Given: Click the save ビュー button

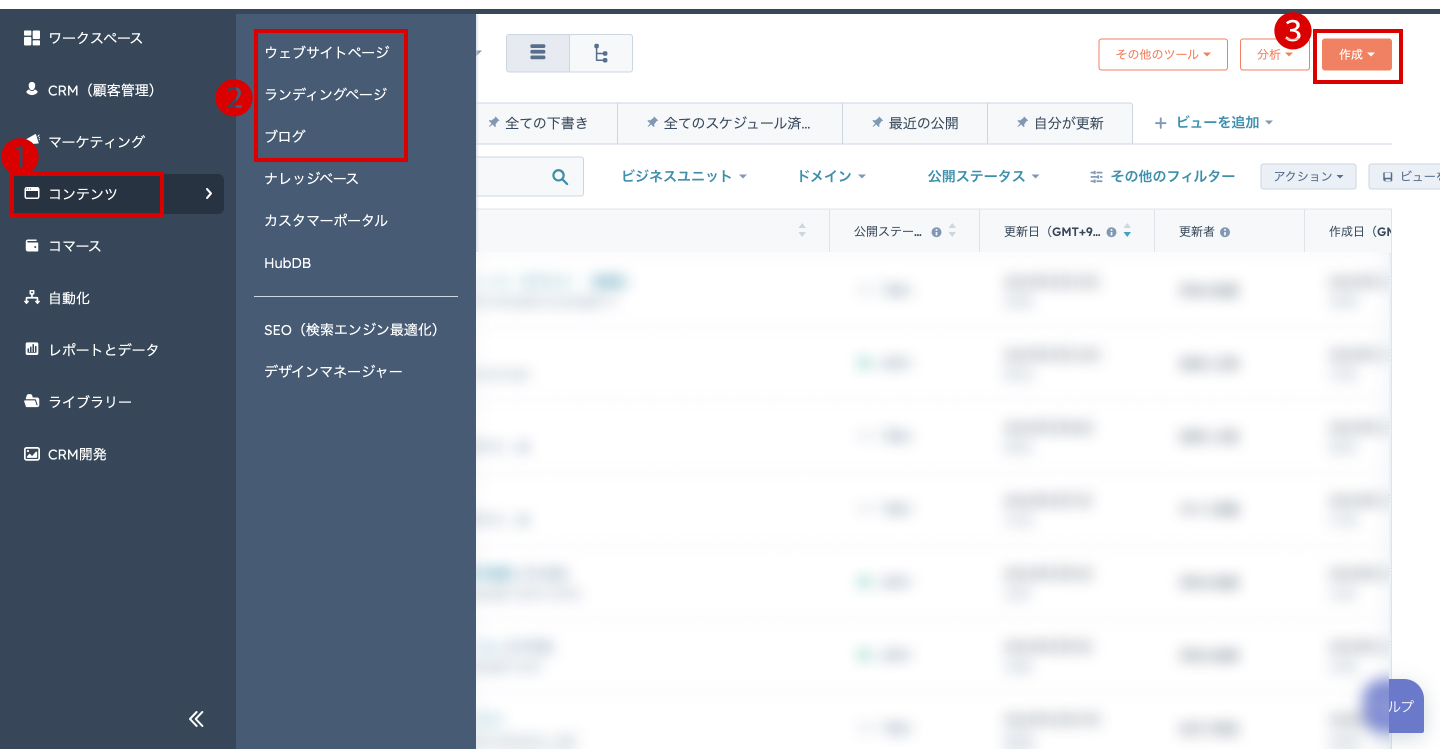Looking at the screenshot, I should click(x=1405, y=176).
